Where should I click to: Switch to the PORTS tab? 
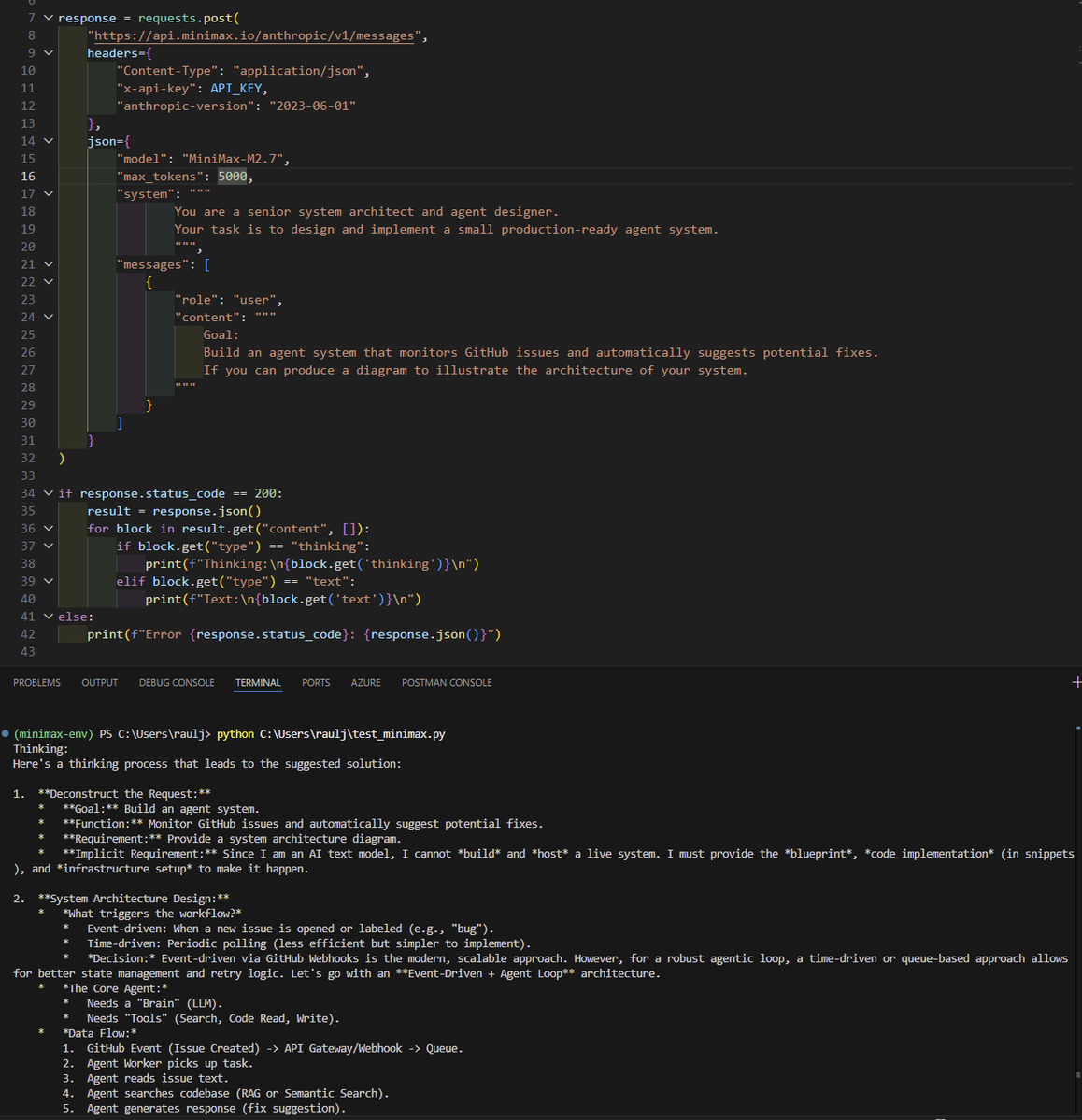tap(316, 683)
